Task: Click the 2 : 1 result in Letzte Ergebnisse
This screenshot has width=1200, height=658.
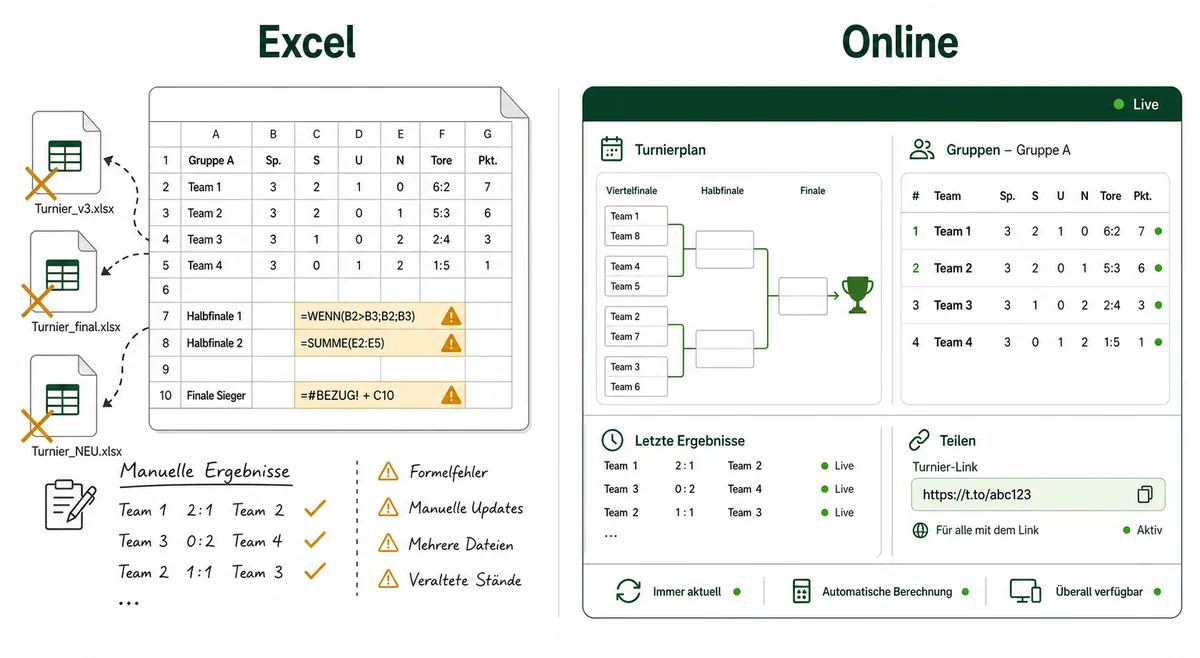Action: 685,466
